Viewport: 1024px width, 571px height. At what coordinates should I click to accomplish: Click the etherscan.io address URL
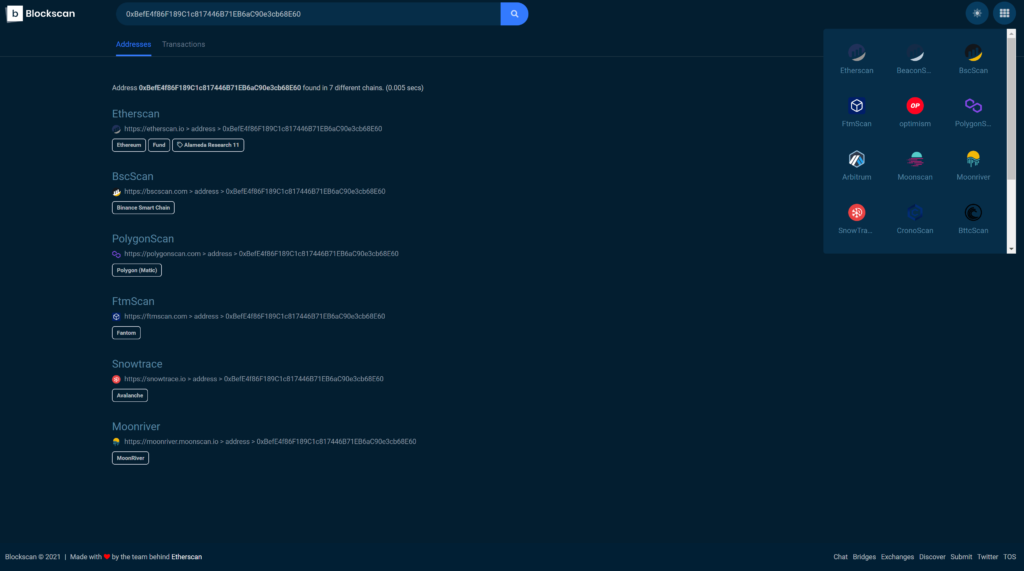[x=253, y=129]
